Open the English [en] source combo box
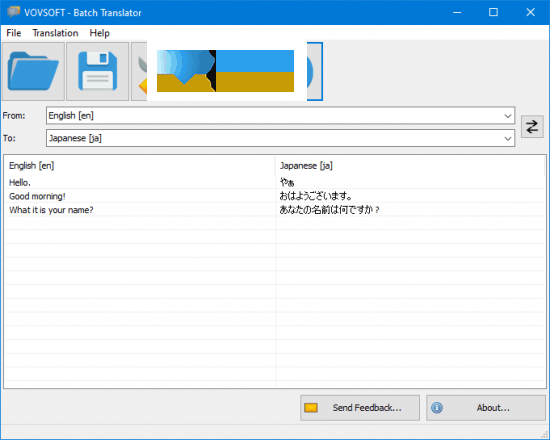Viewport: 550px width, 440px height. [x=280, y=116]
